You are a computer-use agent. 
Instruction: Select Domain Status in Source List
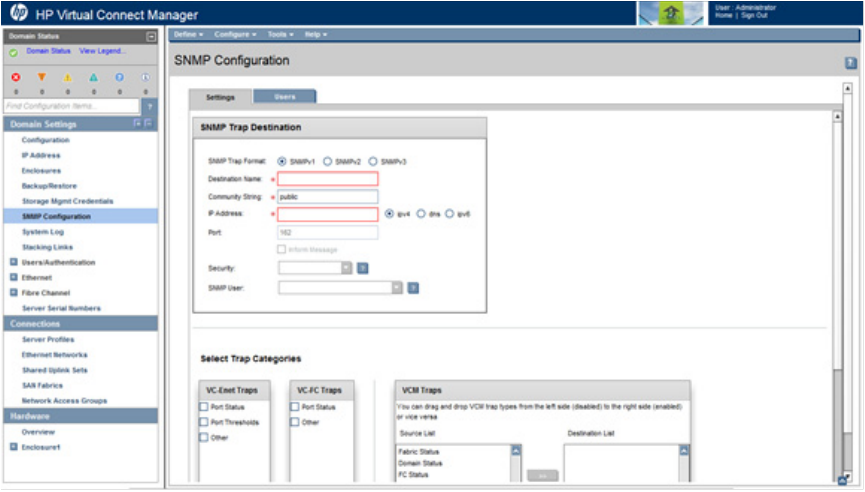tap(420, 463)
